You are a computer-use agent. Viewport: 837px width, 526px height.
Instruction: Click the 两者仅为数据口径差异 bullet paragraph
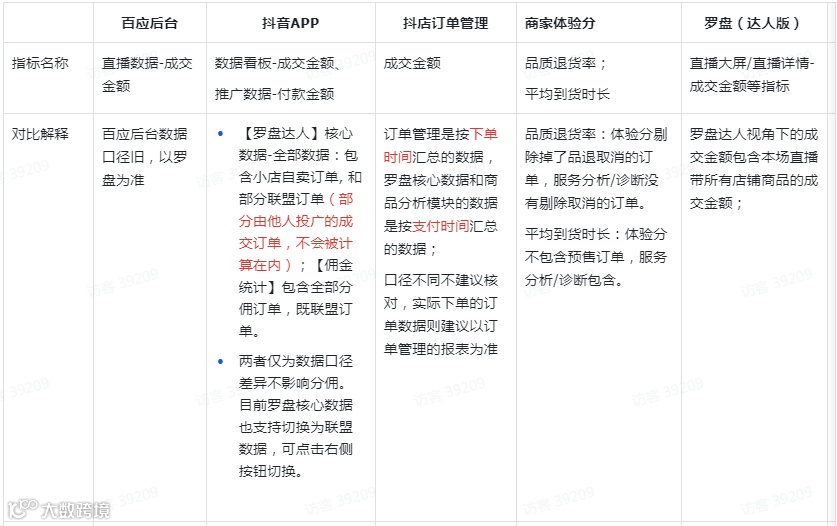[x=296, y=416]
